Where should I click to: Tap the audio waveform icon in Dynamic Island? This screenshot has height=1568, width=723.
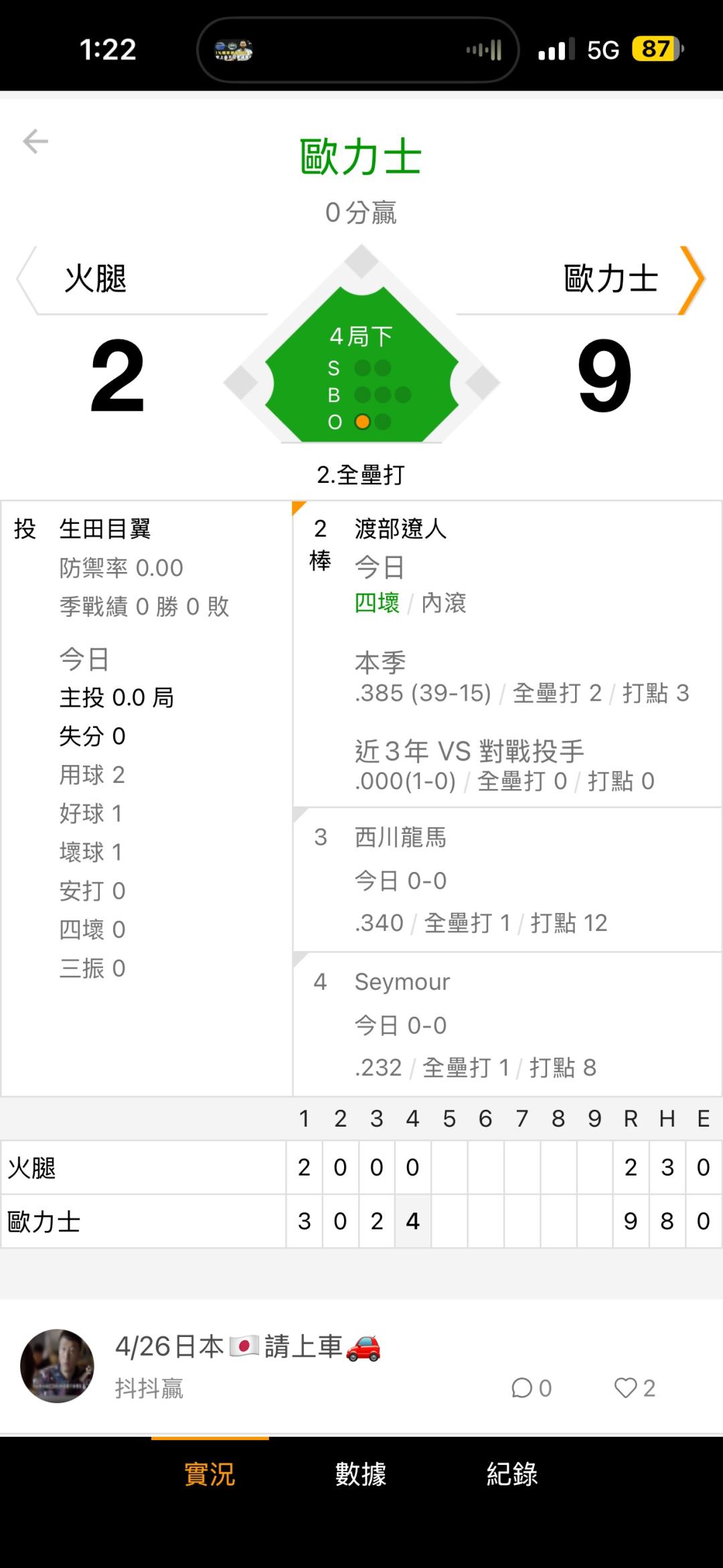pyautogui.click(x=485, y=50)
